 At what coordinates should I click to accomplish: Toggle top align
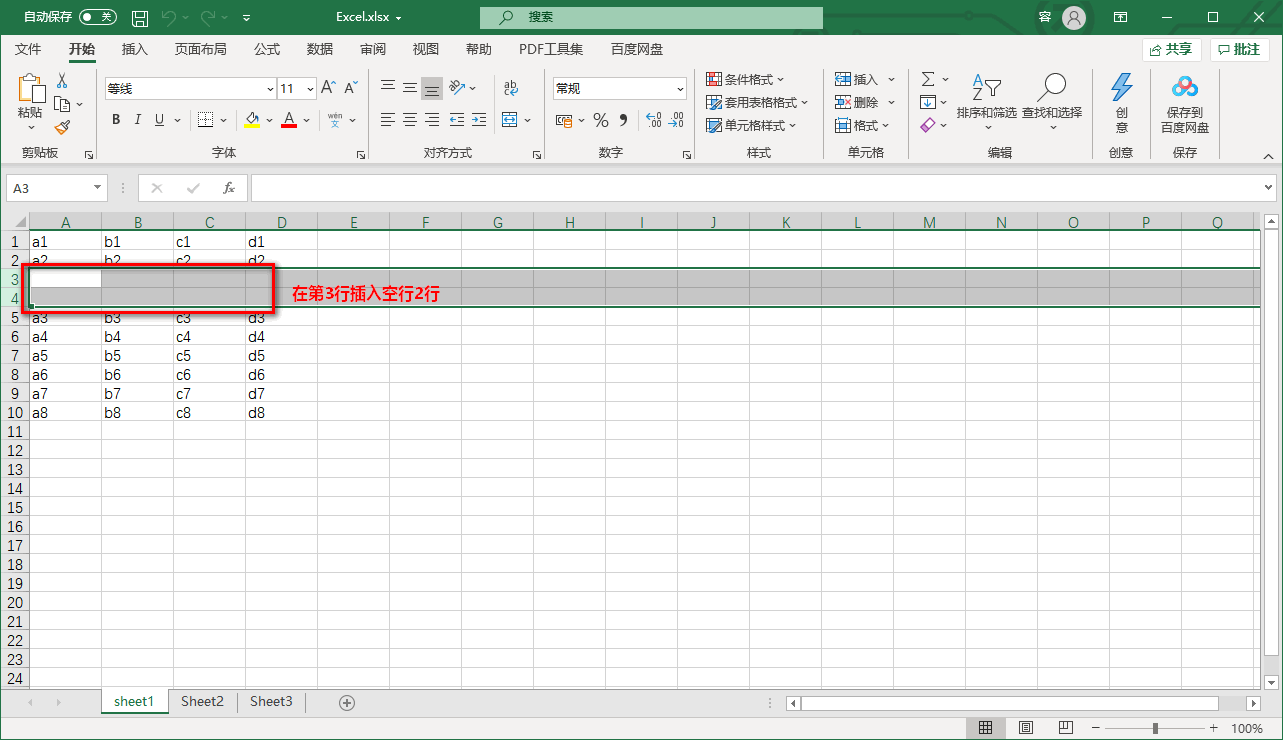[x=388, y=88]
